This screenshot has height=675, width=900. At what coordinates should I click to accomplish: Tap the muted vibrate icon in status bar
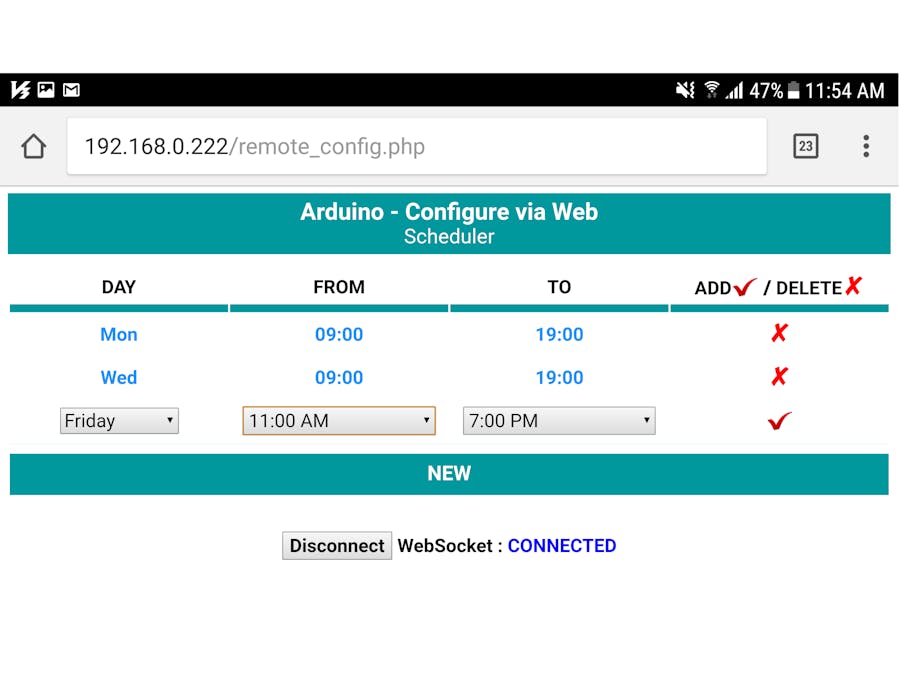(685, 90)
